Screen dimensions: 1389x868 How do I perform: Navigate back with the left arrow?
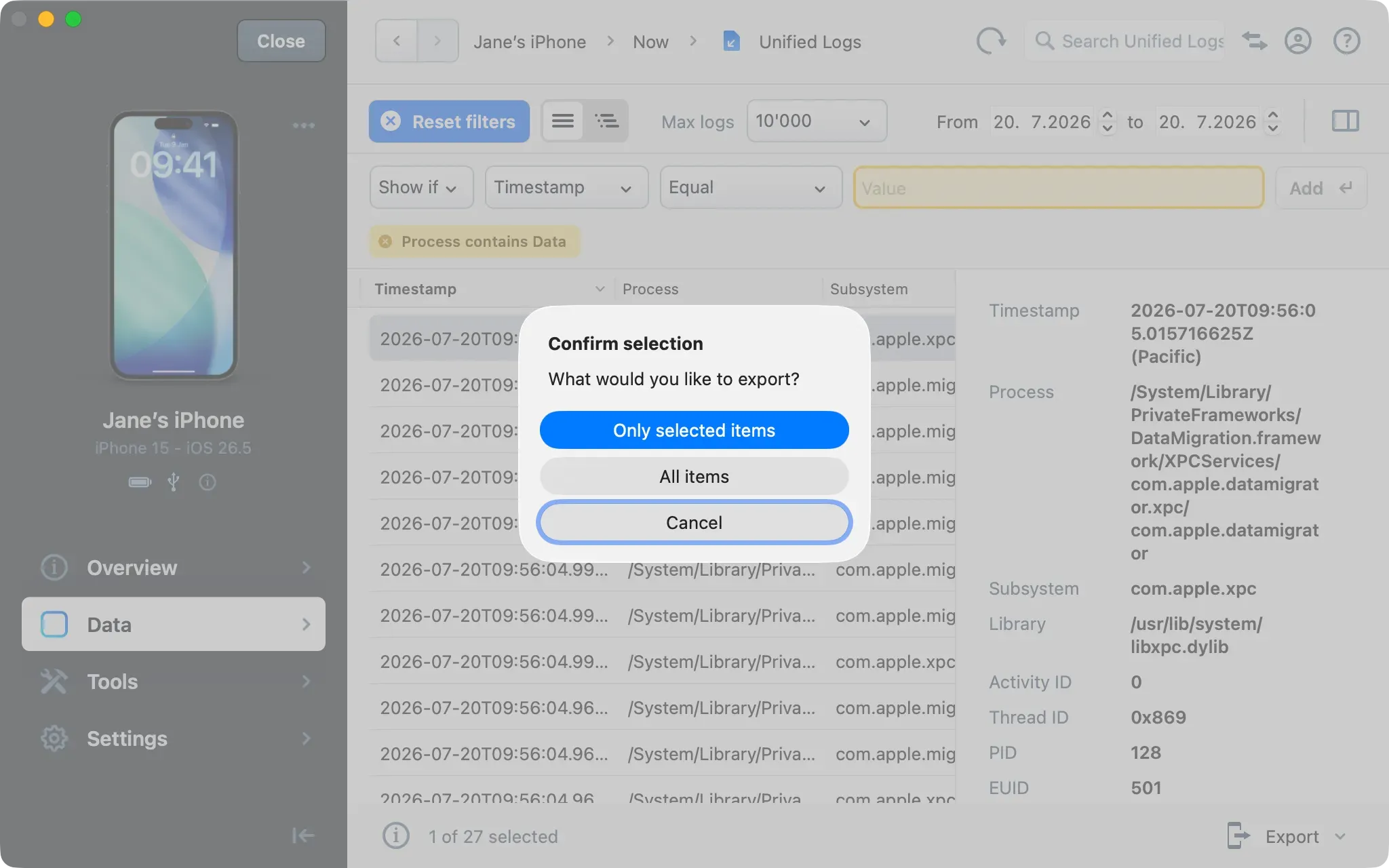pyautogui.click(x=397, y=41)
